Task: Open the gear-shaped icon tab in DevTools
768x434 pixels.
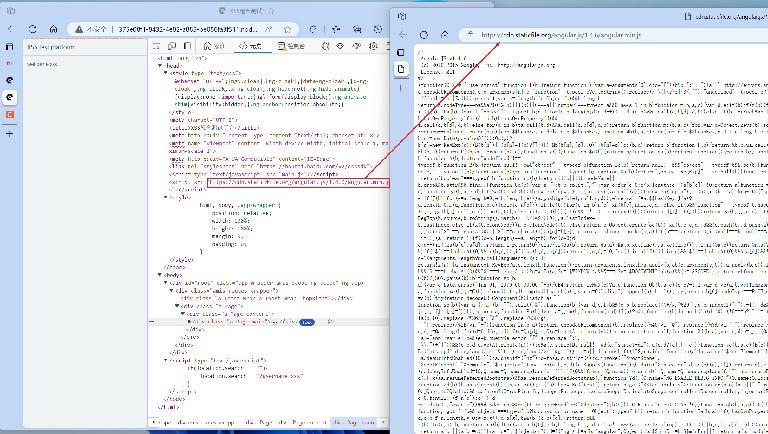Action: (x=373, y=46)
